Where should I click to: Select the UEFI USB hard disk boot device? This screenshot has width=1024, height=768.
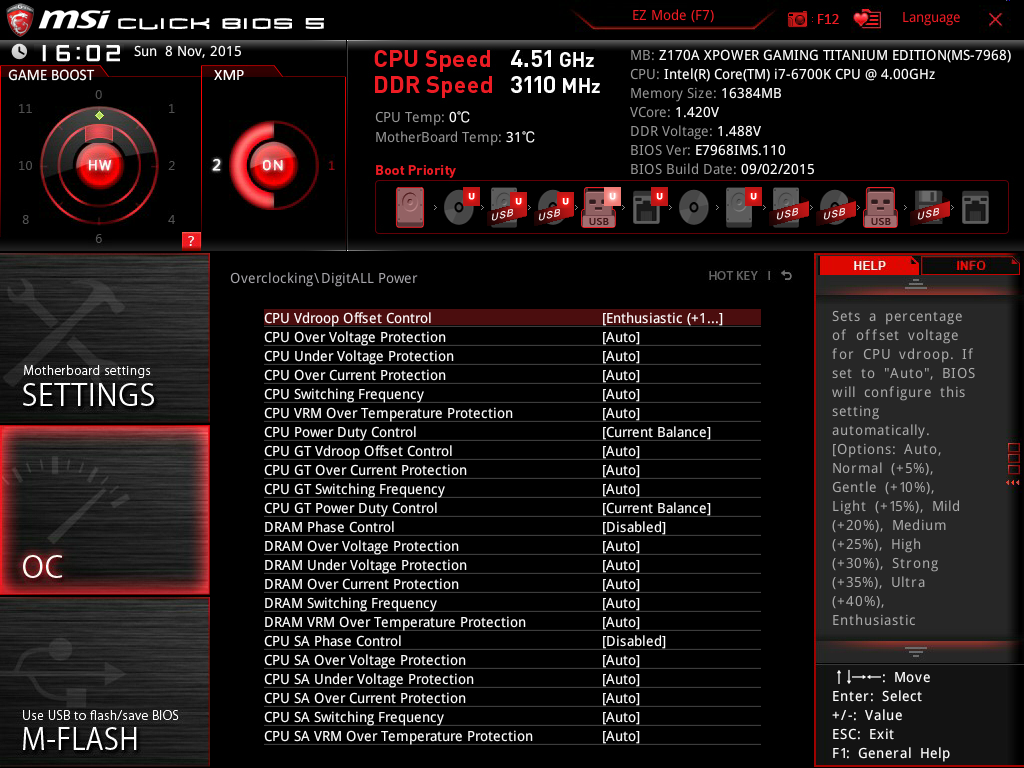[x=507, y=208]
